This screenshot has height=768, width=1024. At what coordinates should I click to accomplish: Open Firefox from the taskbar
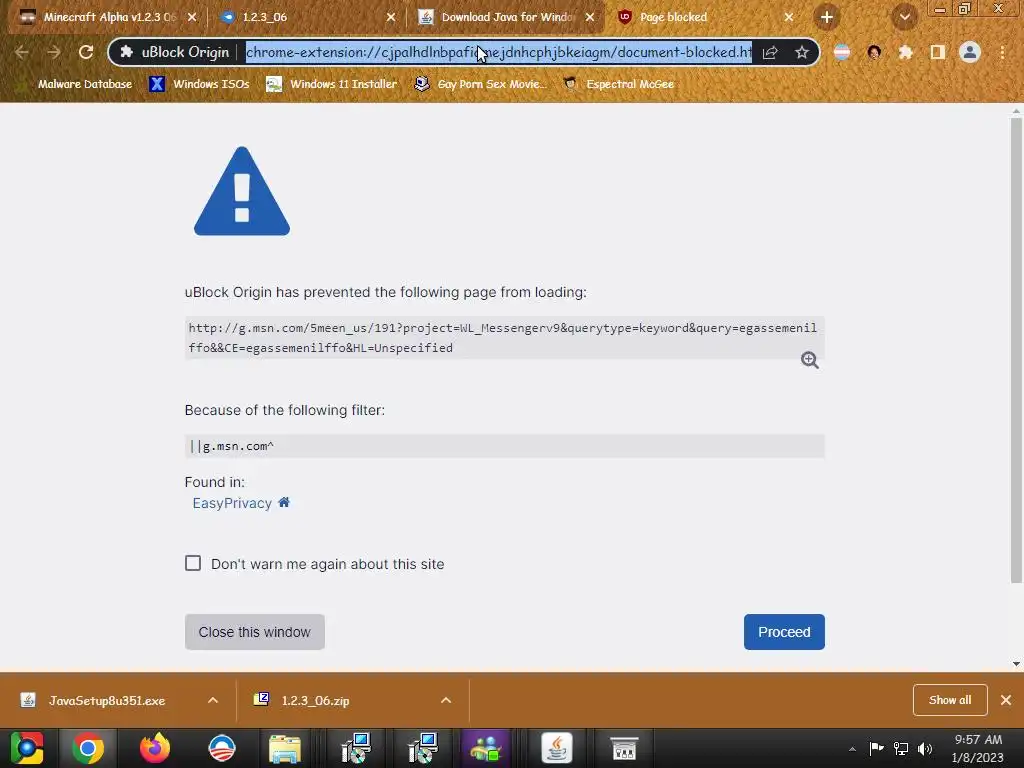tap(155, 748)
